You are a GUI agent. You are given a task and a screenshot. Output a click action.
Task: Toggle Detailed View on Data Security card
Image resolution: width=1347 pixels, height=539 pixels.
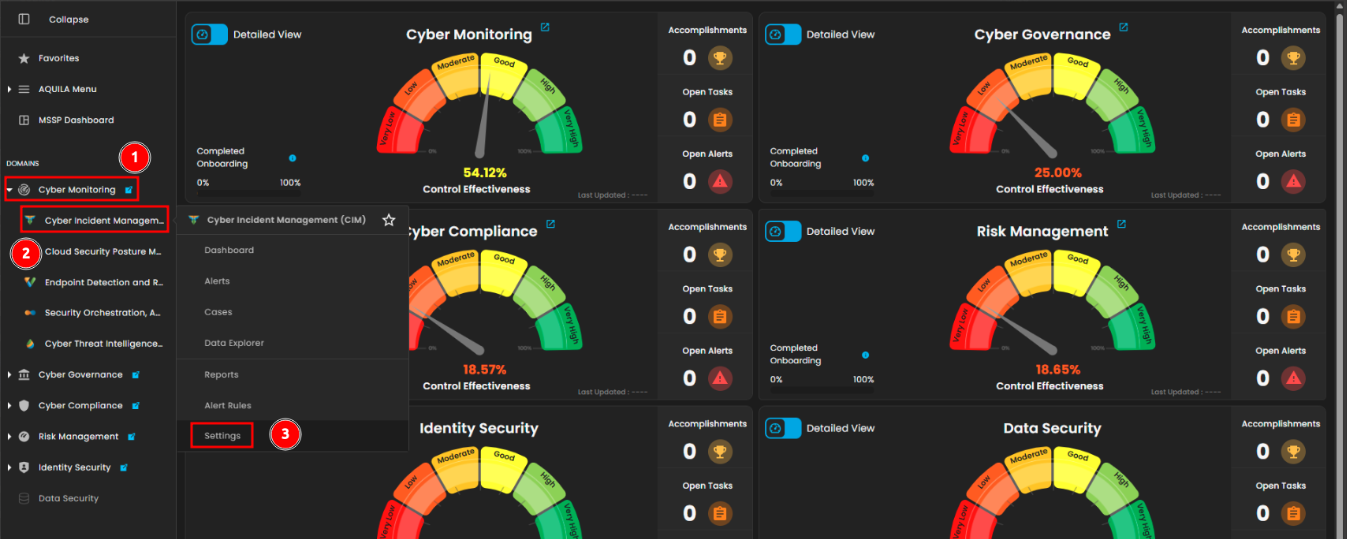pos(783,428)
